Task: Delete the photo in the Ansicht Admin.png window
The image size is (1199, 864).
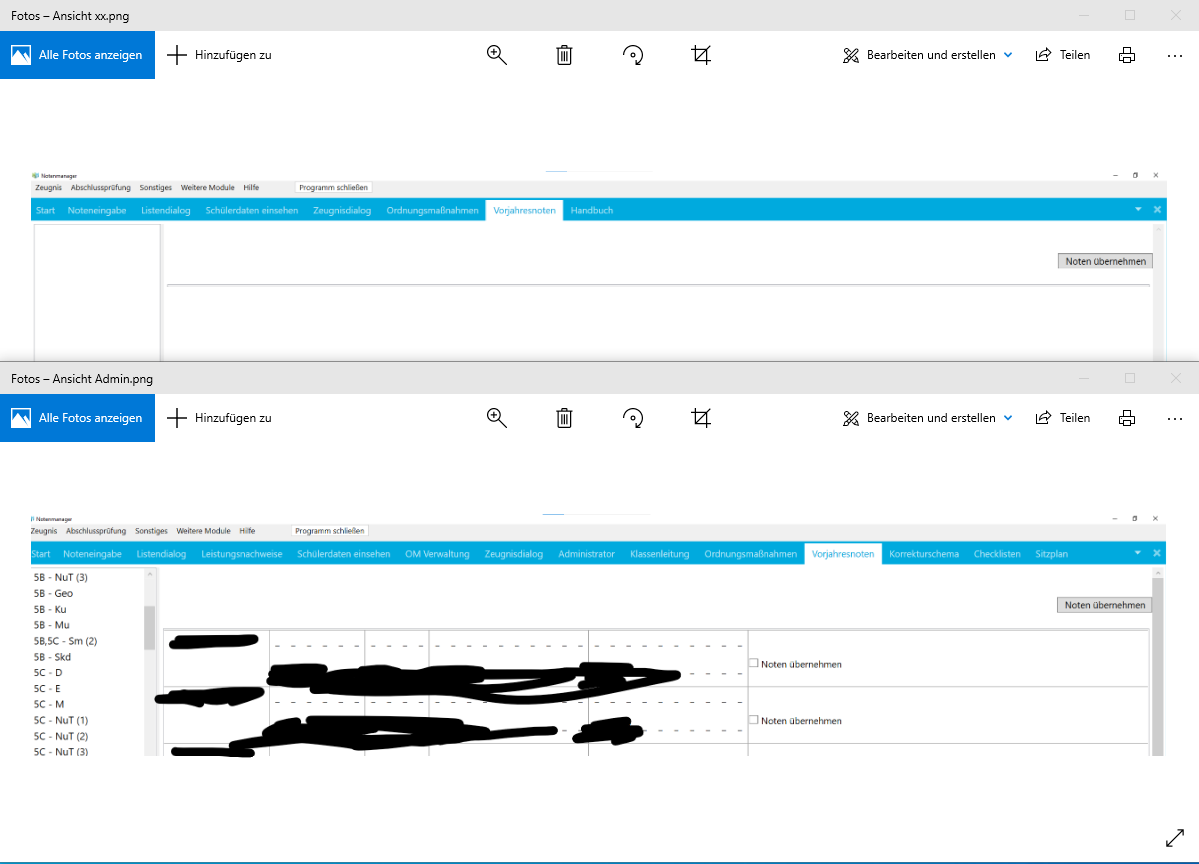Action: [x=564, y=418]
